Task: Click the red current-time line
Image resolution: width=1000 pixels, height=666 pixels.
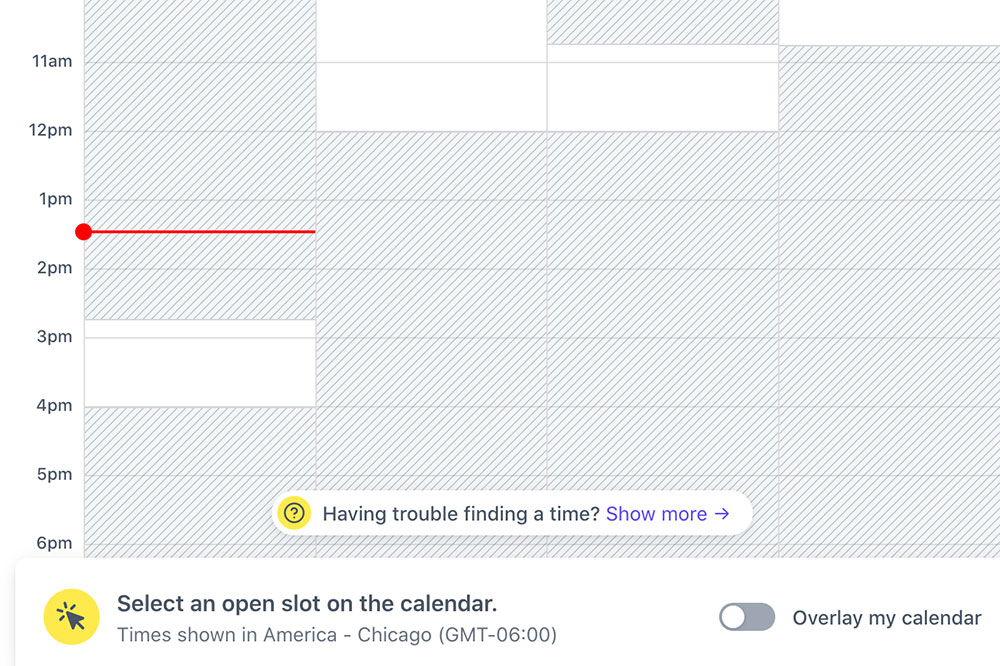Action: 200,232
